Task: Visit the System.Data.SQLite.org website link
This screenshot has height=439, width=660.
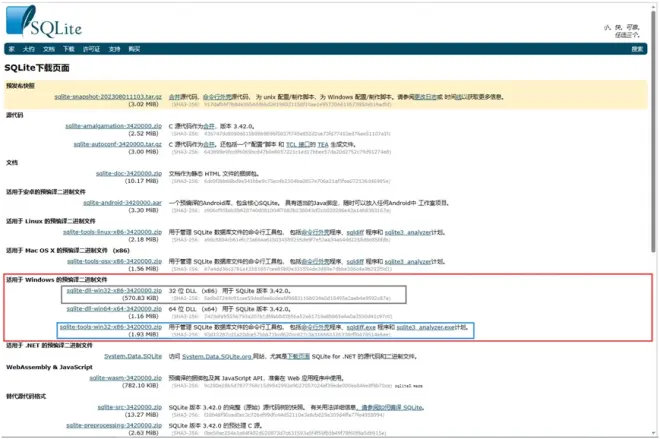Action: click(217, 356)
